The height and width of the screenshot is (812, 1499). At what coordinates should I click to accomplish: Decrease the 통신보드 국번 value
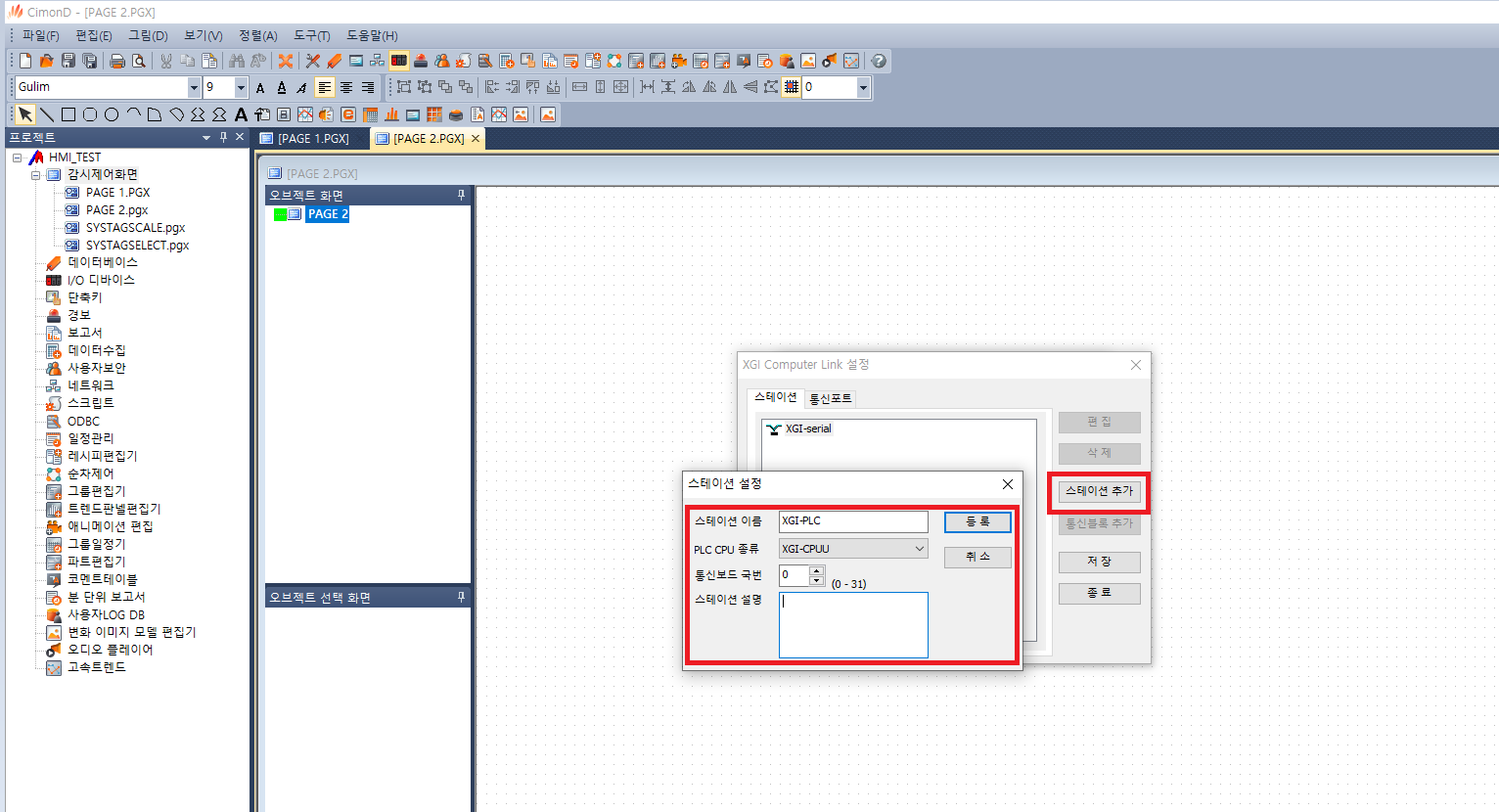pyautogui.click(x=817, y=580)
